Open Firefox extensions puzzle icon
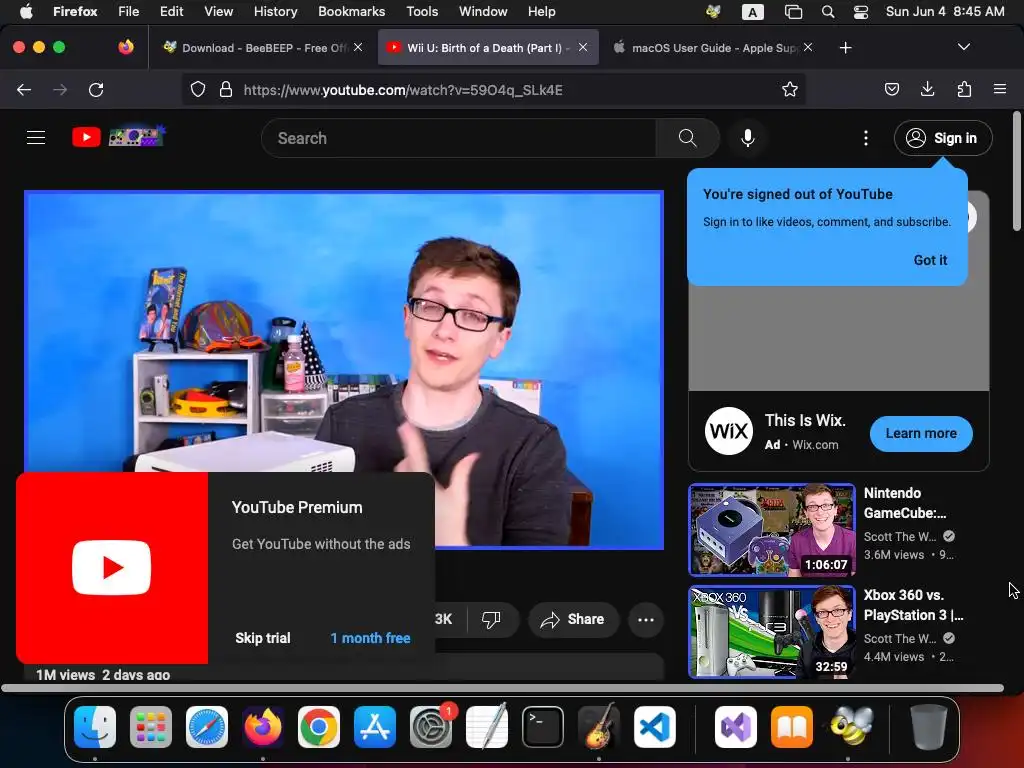 click(x=964, y=89)
